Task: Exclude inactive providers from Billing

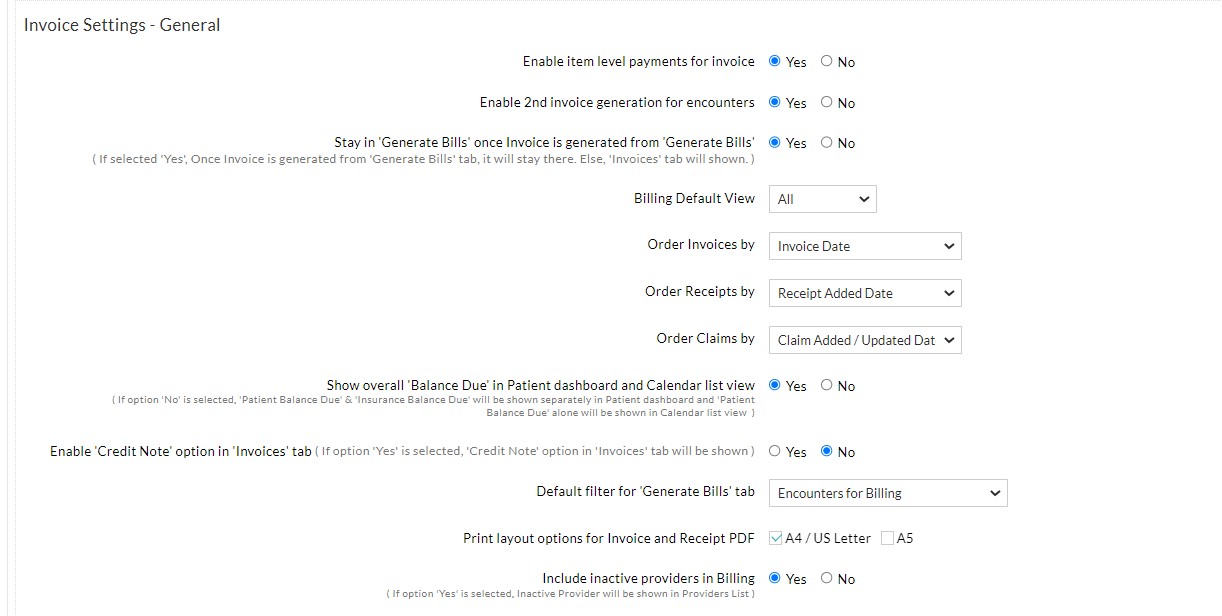Action: (x=825, y=578)
